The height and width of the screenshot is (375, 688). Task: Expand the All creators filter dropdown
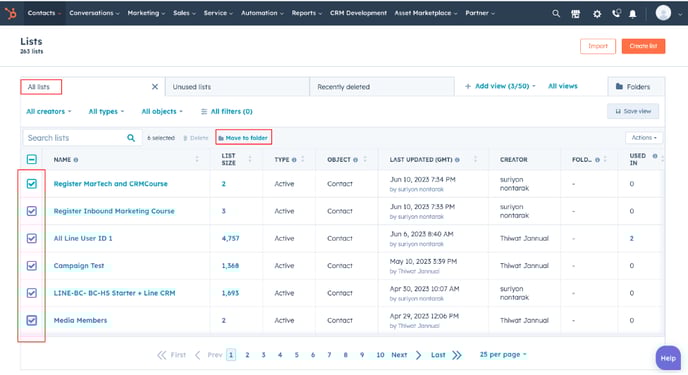(x=49, y=111)
